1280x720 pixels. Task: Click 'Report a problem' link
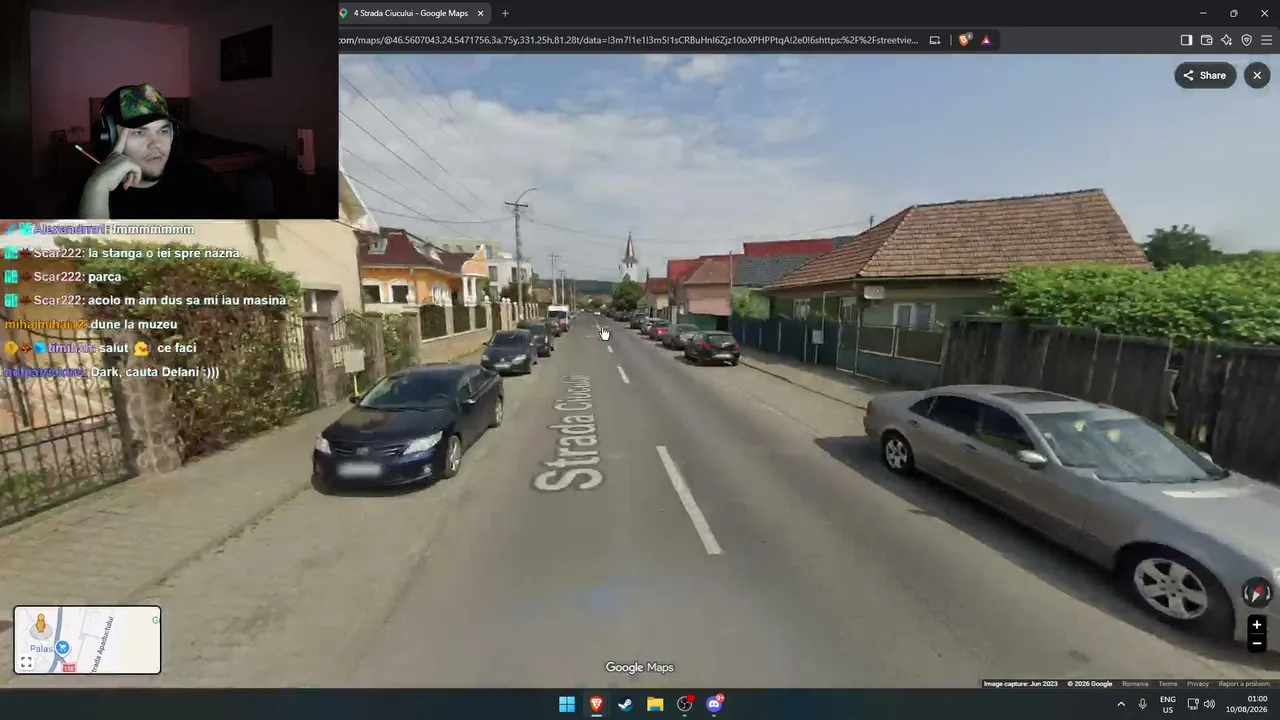pos(1244,684)
